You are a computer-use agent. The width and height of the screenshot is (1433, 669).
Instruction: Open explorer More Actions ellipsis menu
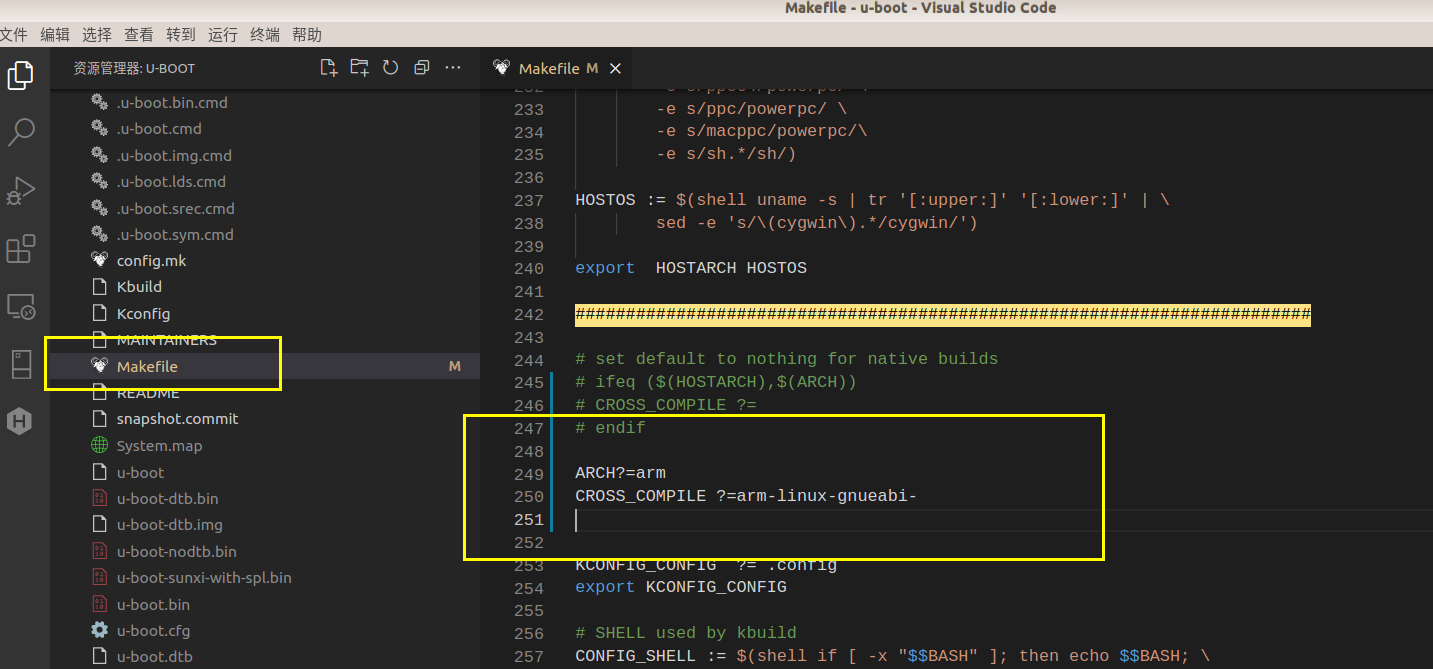(x=453, y=68)
